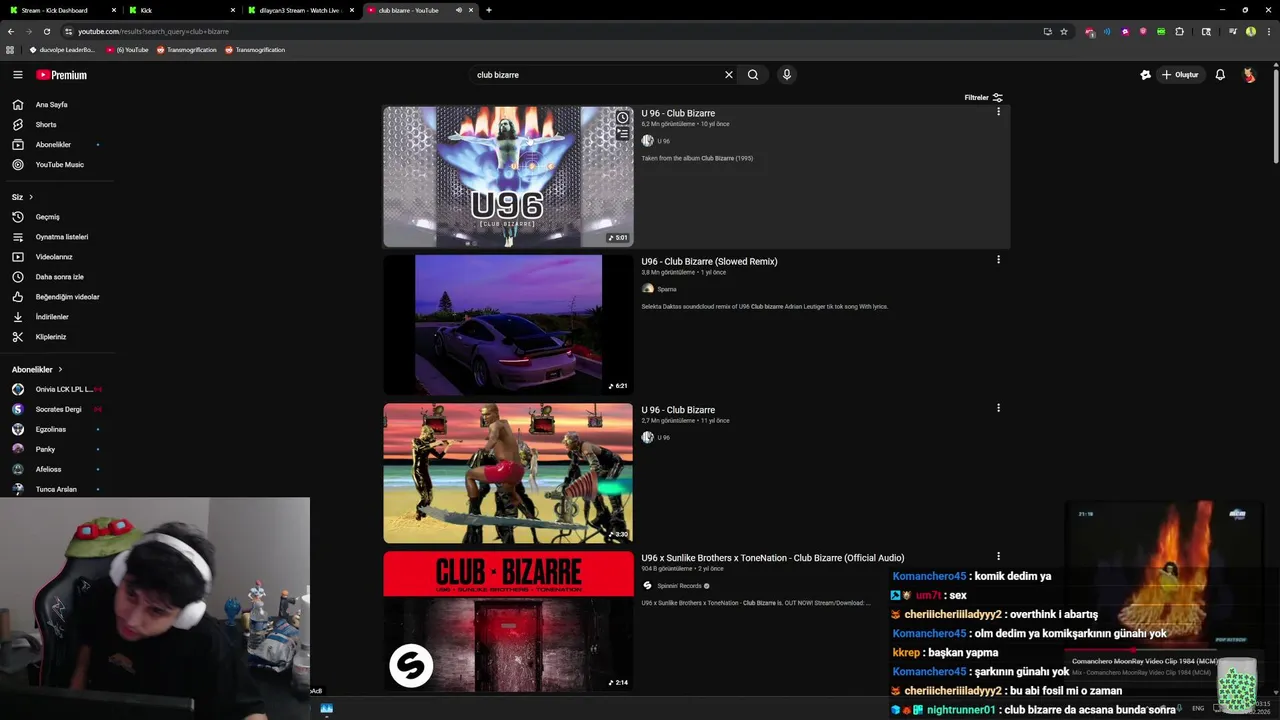Open the beach music video thumbnail
The height and width of the screenshot is (720, 1280).
coord(508,473)
